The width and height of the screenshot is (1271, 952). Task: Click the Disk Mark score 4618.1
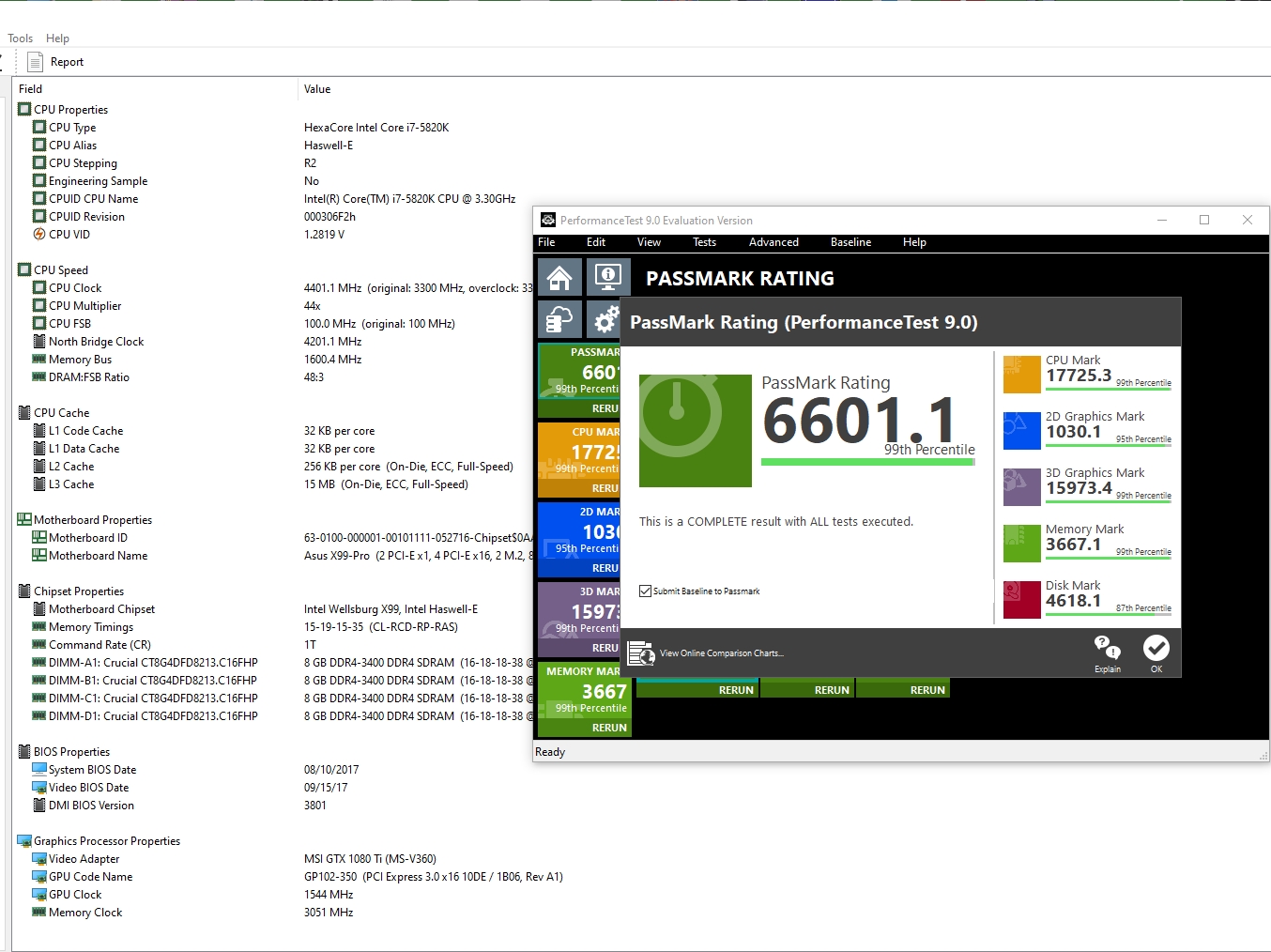coord(1073,601)
